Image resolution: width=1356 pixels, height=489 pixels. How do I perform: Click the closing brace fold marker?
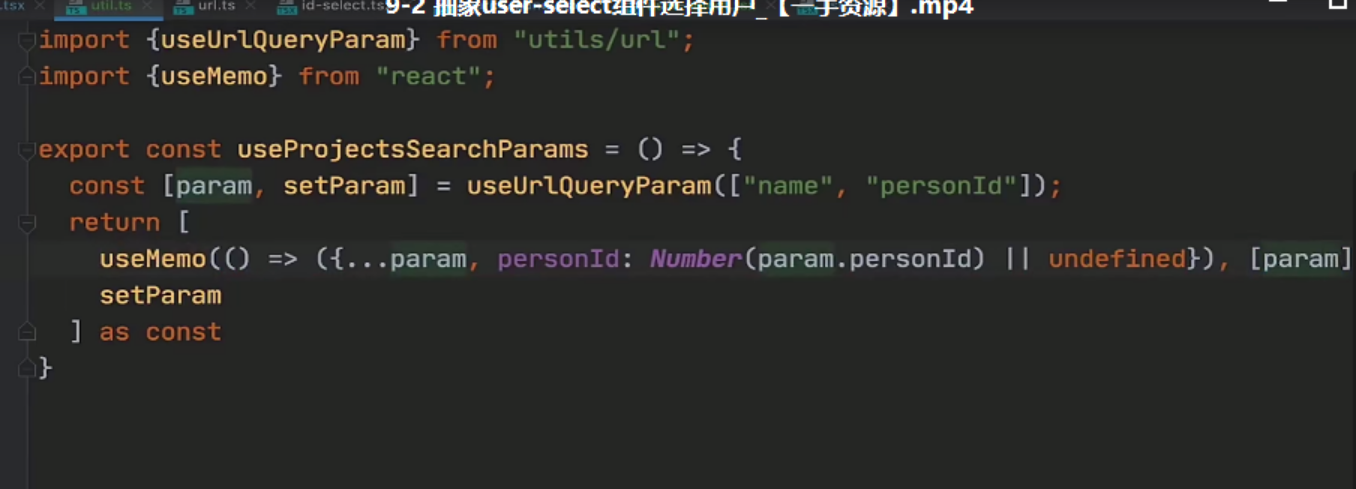27,368
